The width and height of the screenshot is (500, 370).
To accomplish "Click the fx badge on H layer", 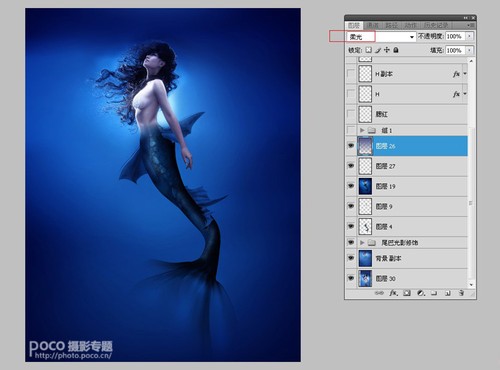I will 456,94.
